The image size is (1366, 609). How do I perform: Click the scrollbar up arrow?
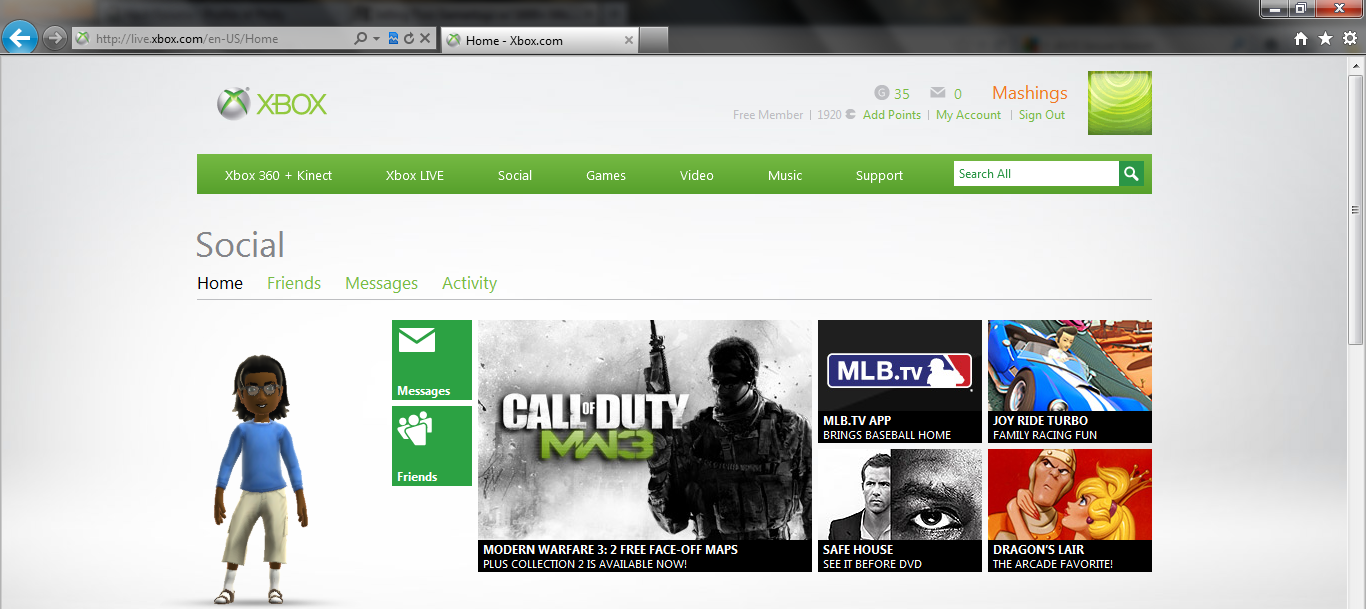coord(1357,65)
